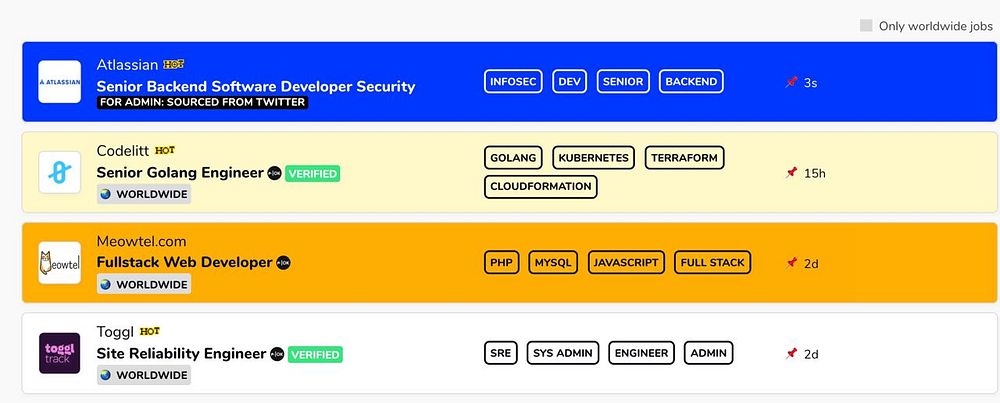Viewport: 1000px width, 403px height.
Task: Click the 2d time on the Toggl row
Action: (811, 355)
